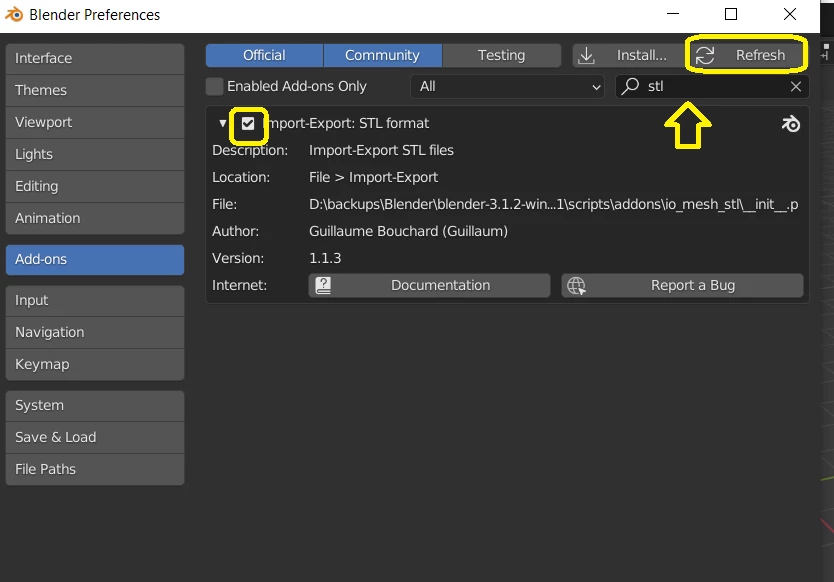Minimize the Blender Preferences window
This screenshot has width=834, height=582.
673,14
